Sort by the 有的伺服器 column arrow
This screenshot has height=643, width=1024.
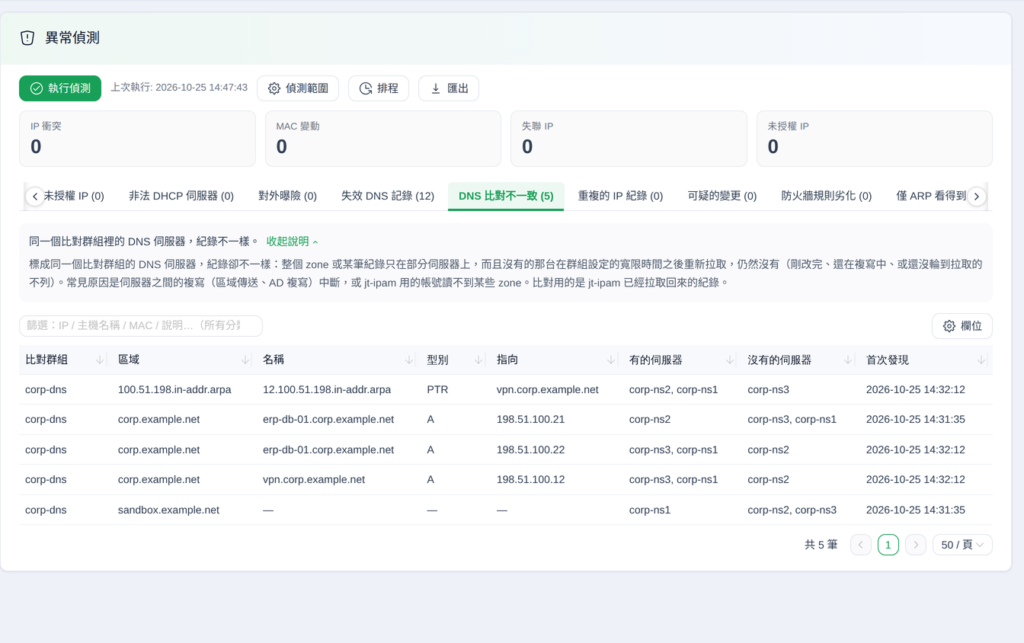click(729, 360)
